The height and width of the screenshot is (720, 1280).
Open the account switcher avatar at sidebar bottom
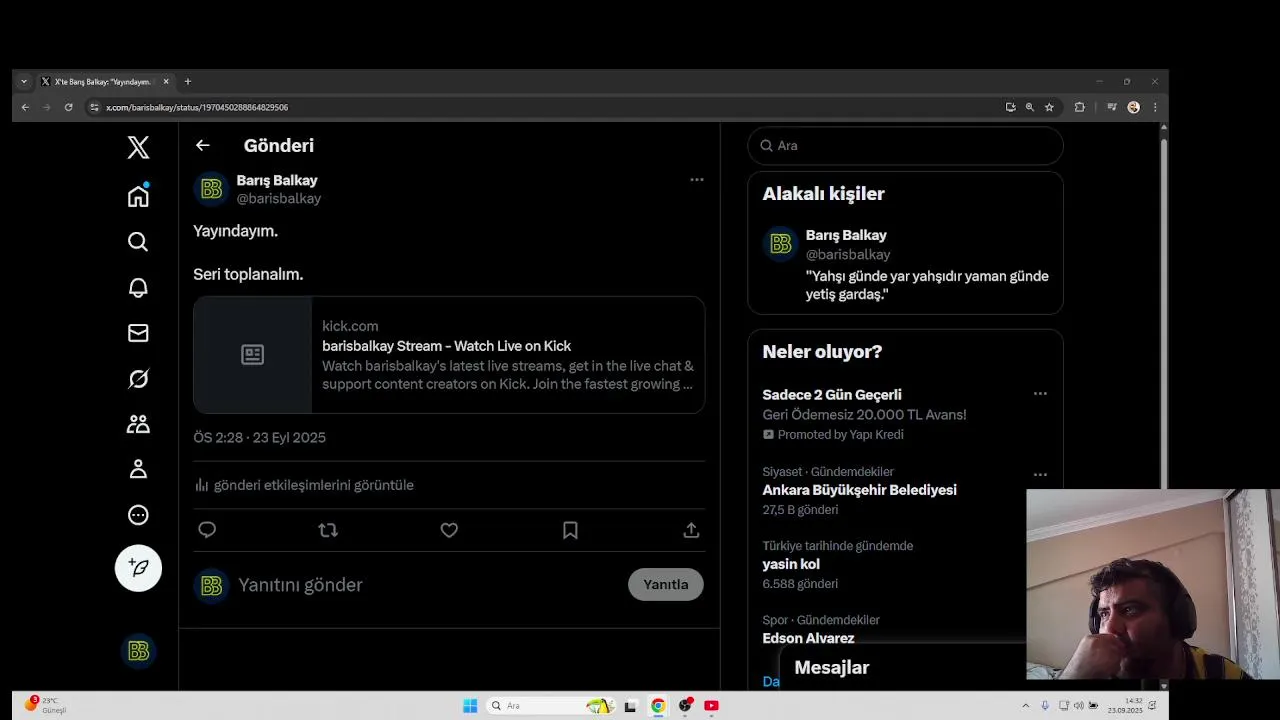[138, 651]
